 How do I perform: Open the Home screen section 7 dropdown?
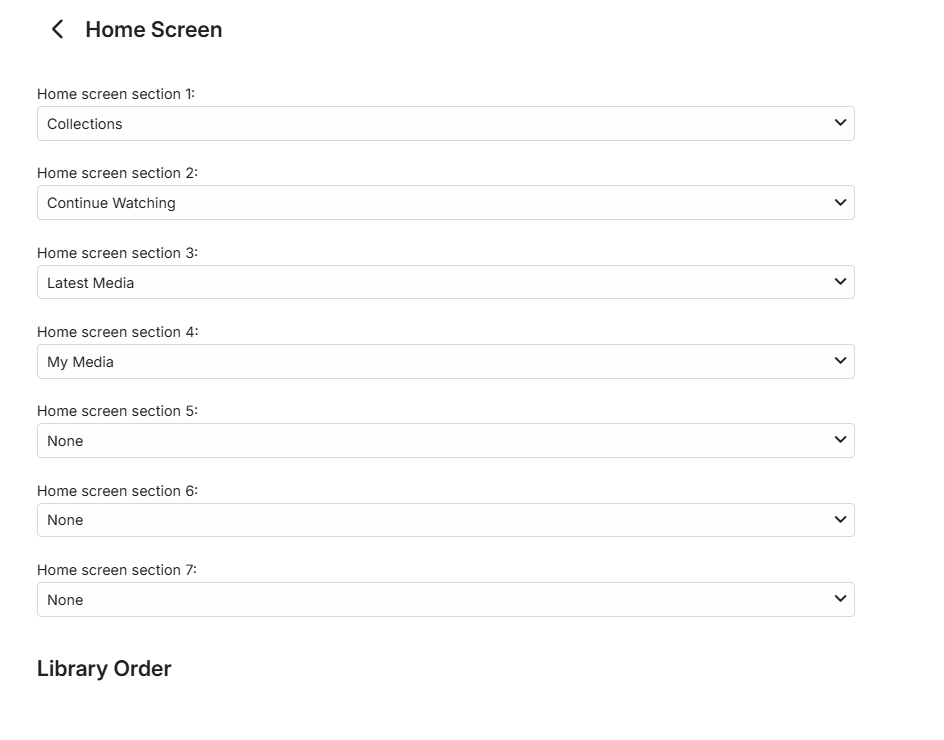coord(445,600)
